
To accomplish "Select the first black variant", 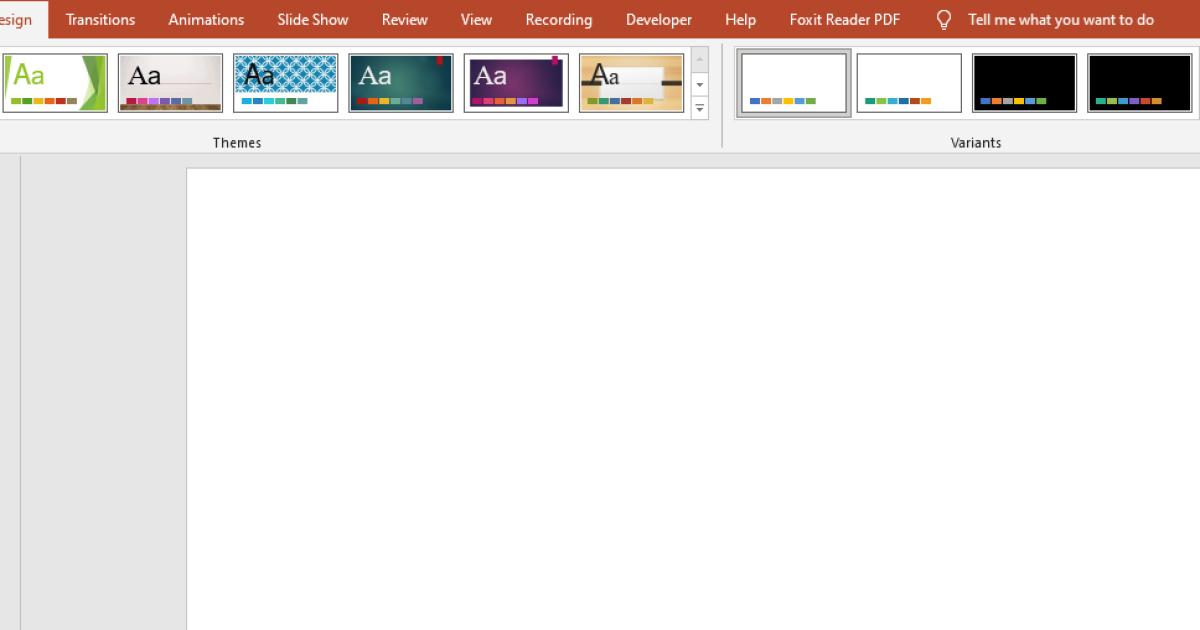I will [x=1024, y=82].
